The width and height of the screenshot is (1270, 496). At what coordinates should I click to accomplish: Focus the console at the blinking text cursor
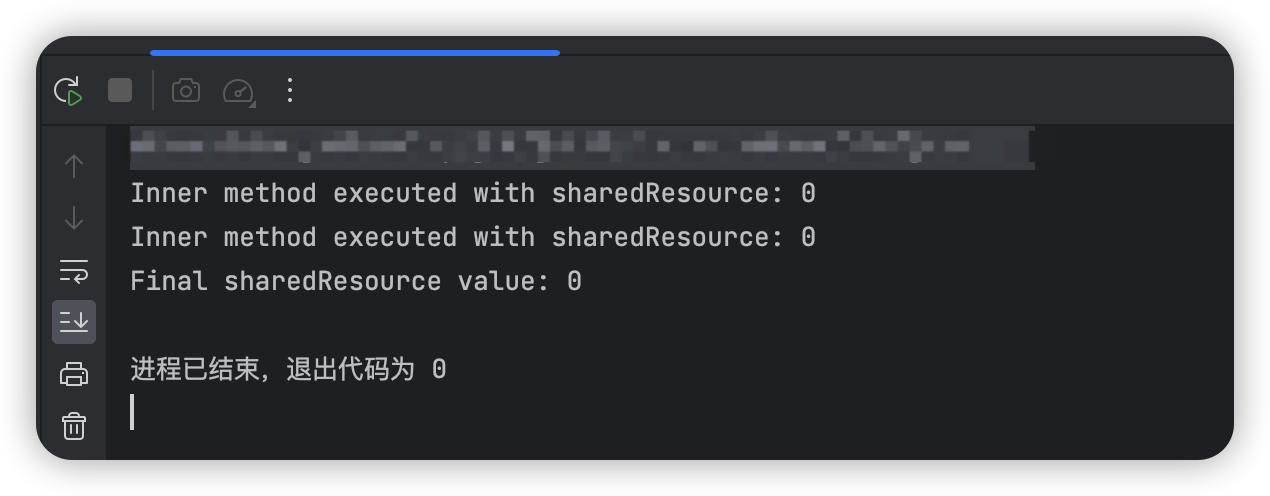tap(132, 412)
